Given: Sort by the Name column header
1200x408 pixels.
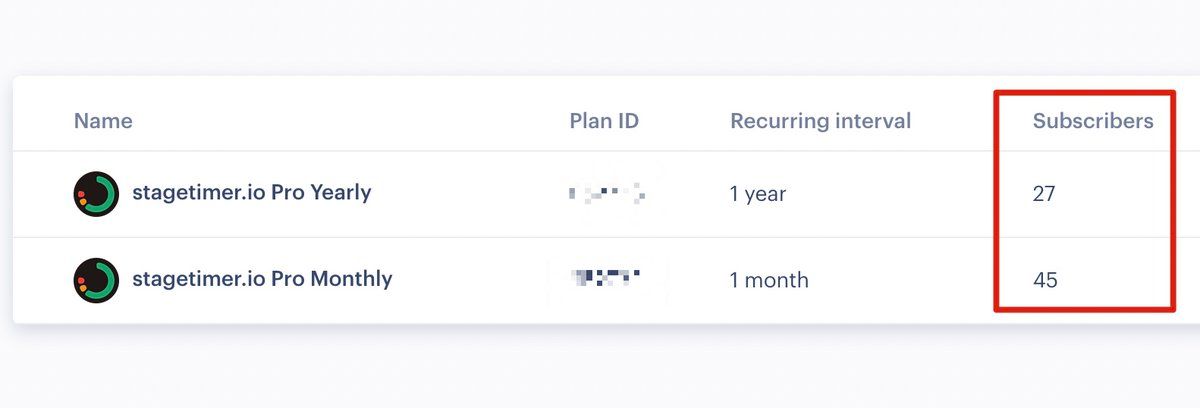Looking at the screenshot, I should click(x=103, y=121).
